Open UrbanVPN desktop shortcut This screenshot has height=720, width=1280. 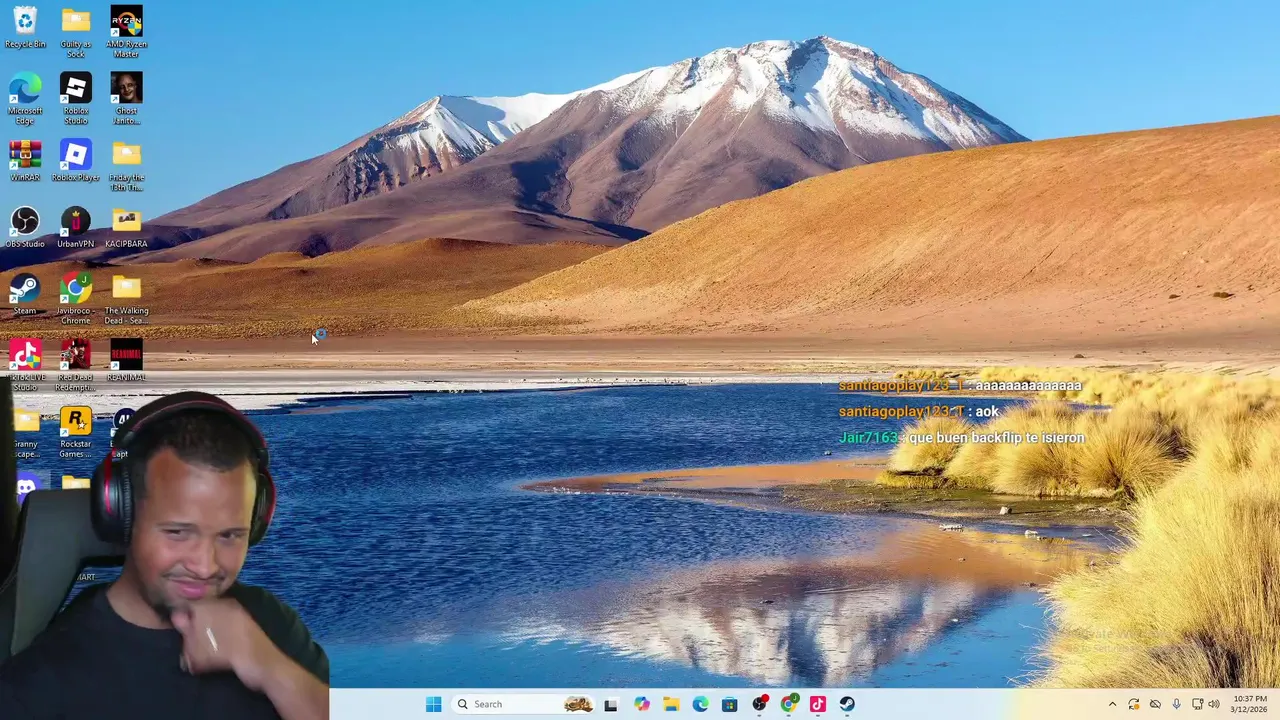[x=76, y=227]
